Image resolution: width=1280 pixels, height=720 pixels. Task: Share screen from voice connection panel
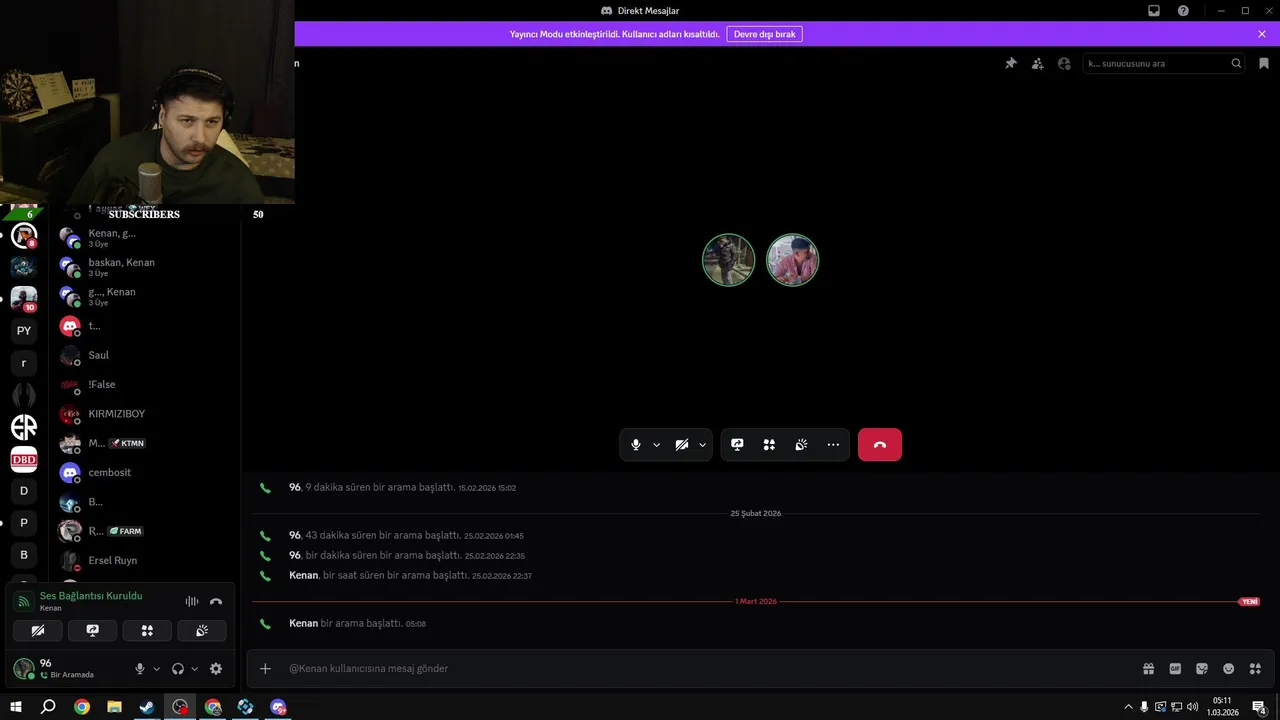93,630
